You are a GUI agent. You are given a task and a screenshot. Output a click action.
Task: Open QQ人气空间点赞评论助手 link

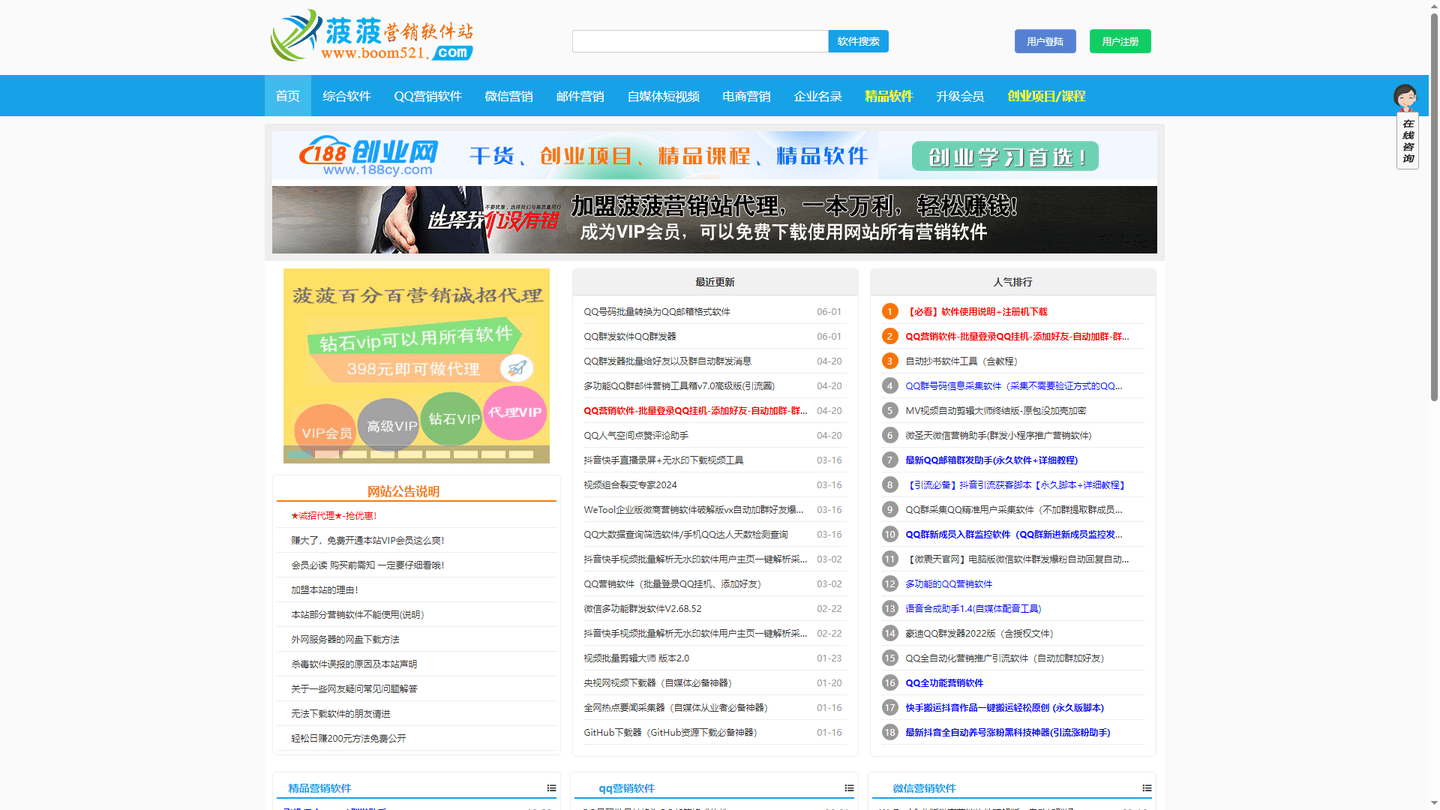coord(636,436)
